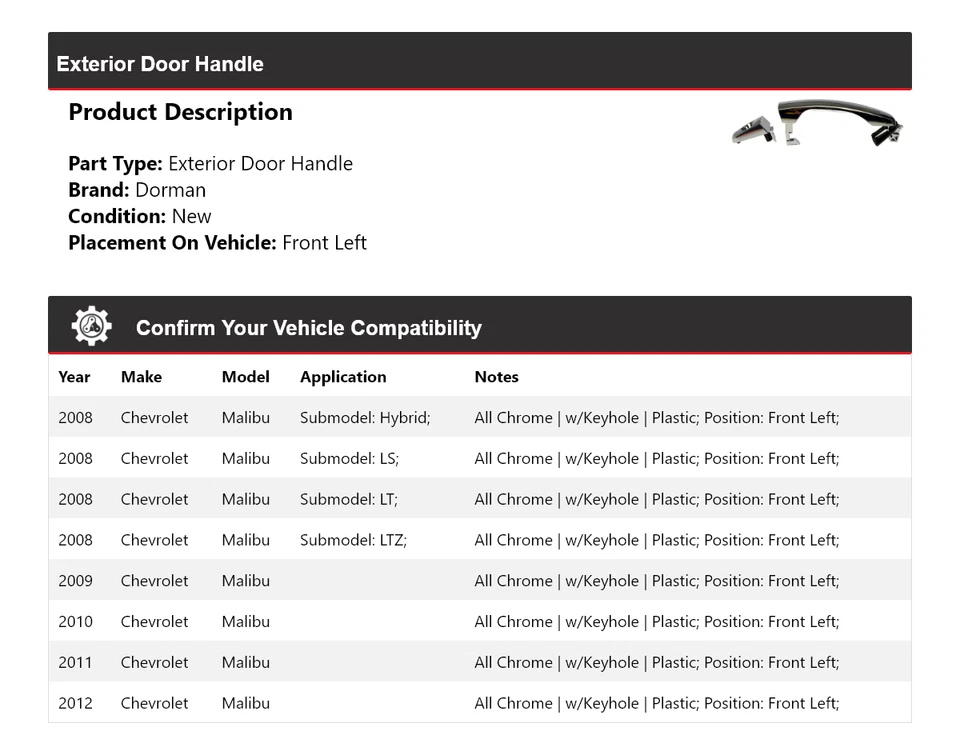Select the Submodel: LT; cell
The image size is (960, 755).
[348, 499]
